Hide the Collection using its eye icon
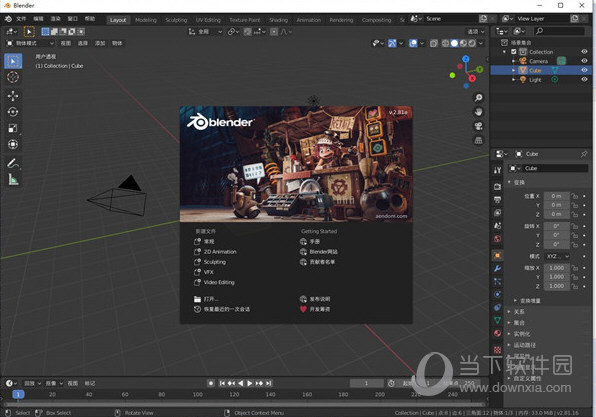Image resolution: width=596 pixels, height=417 pixels. pyautogui.click(x=584, y=51)
